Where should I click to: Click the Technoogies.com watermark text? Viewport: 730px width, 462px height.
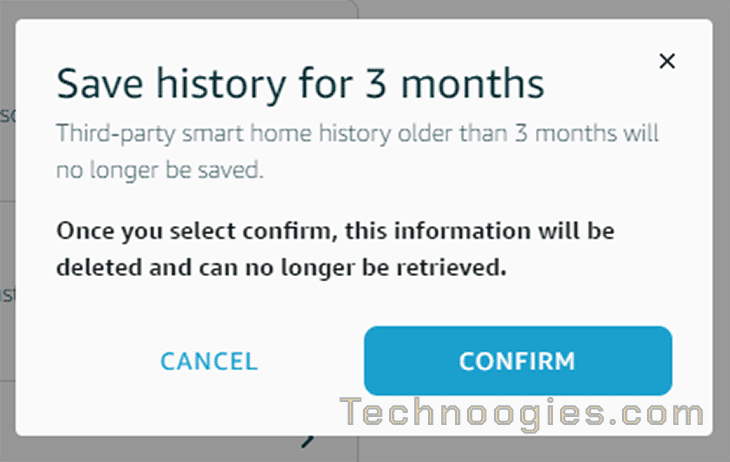tap(521, 413)
